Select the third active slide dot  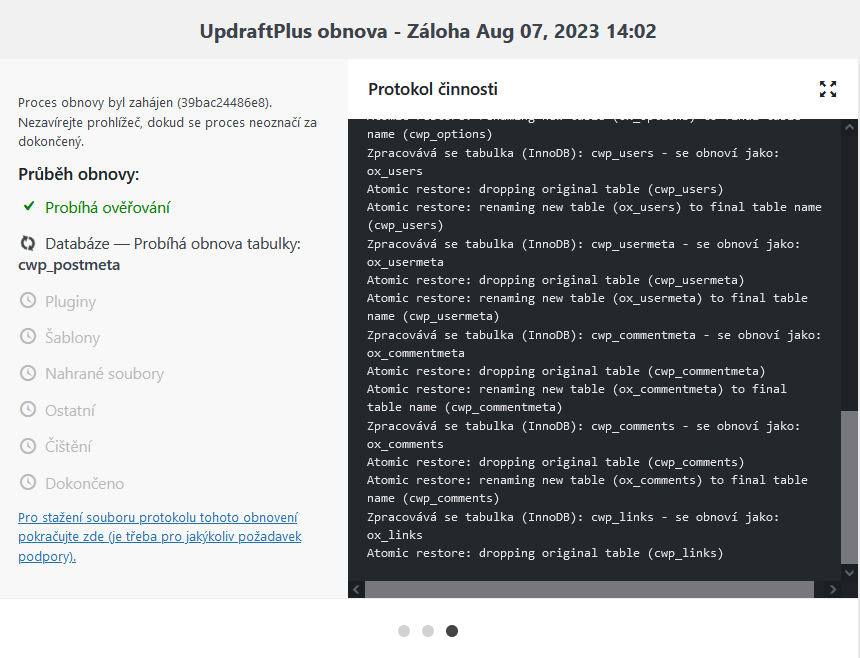coord(452,631)
